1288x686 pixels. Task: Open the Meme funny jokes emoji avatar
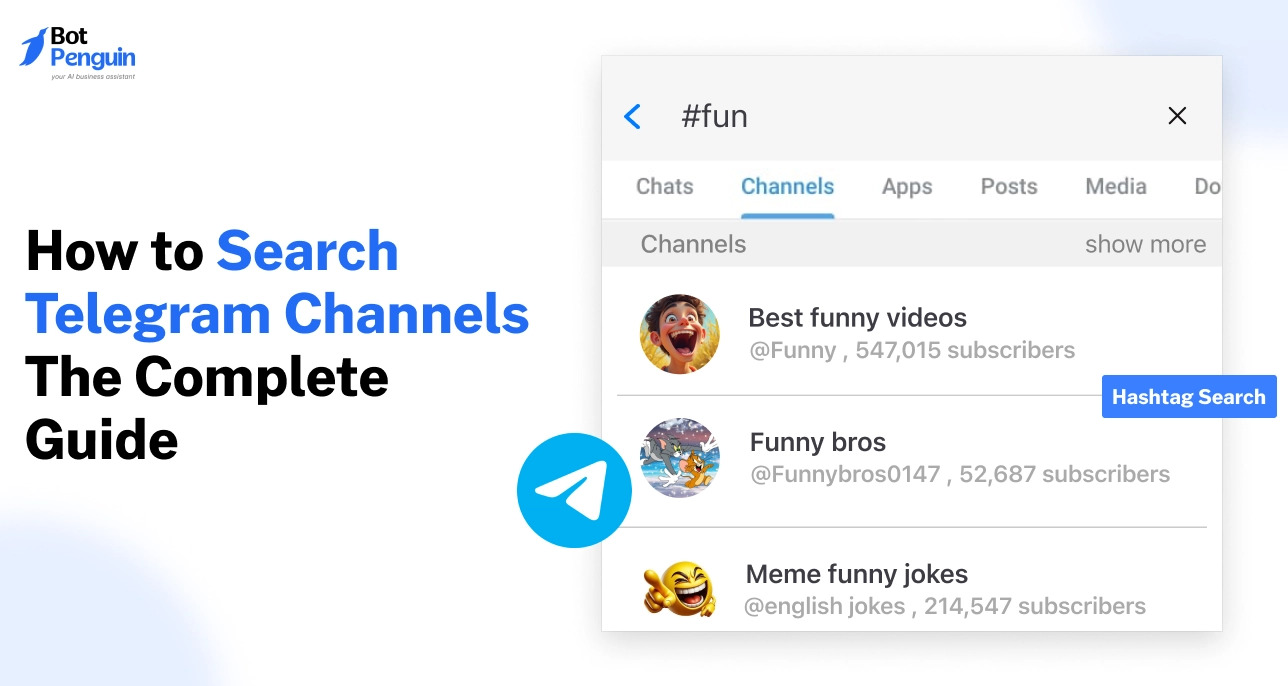(680, 589)
